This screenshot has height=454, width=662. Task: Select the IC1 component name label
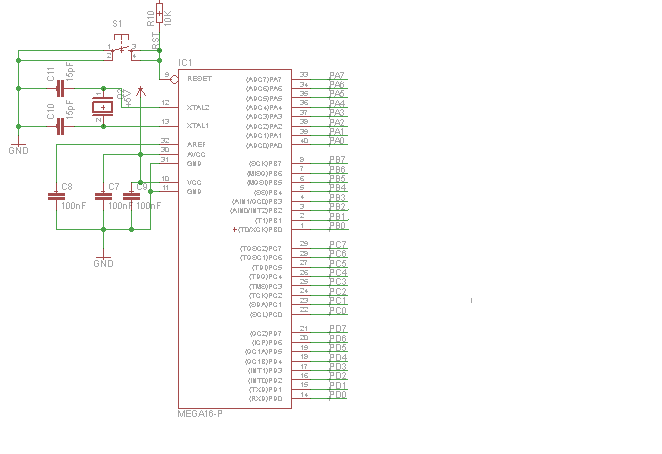click(x=185, y=63)
